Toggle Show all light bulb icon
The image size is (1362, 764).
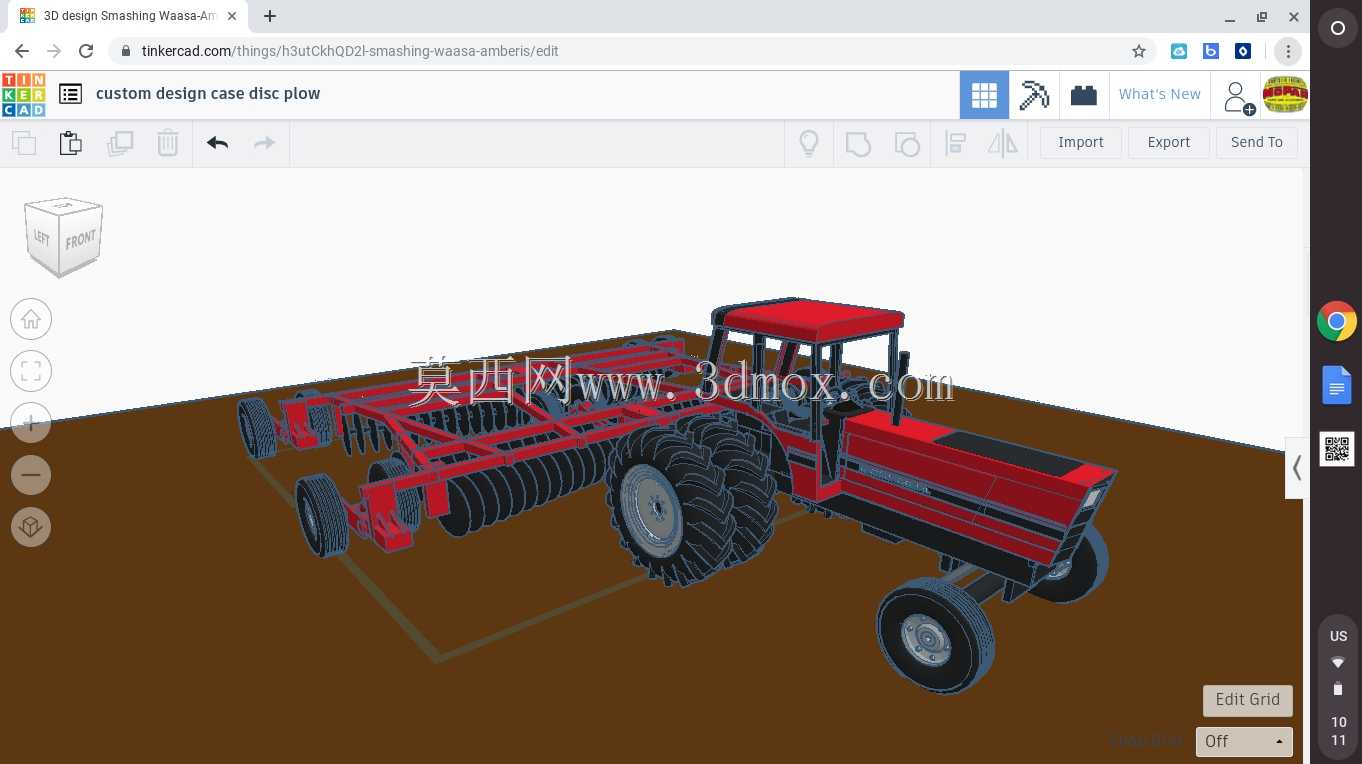(809, 143)
